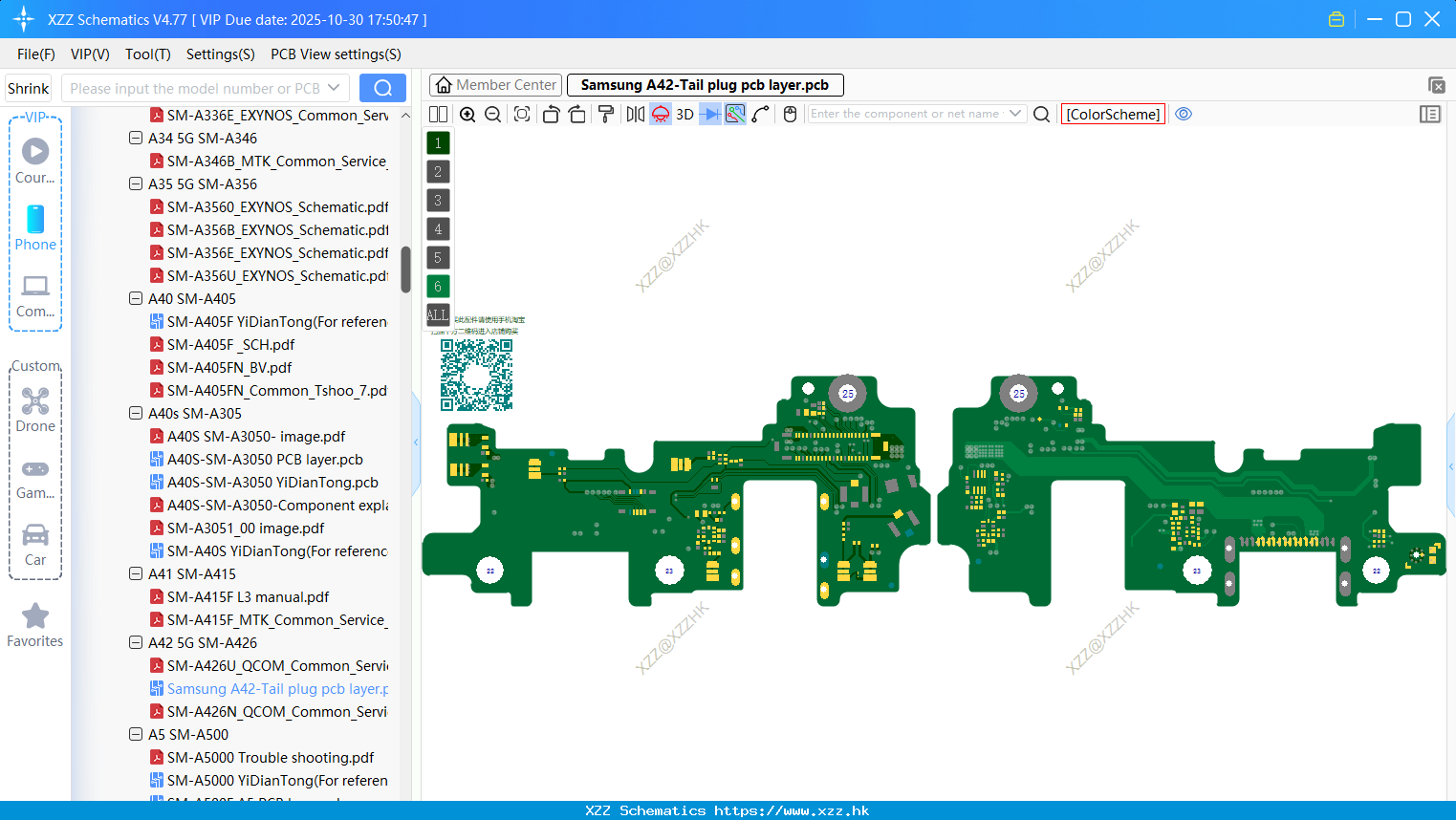1456x820 pixels.
Task: Collapse the A41 SM-A415 folder
Action: coord(136,573)
